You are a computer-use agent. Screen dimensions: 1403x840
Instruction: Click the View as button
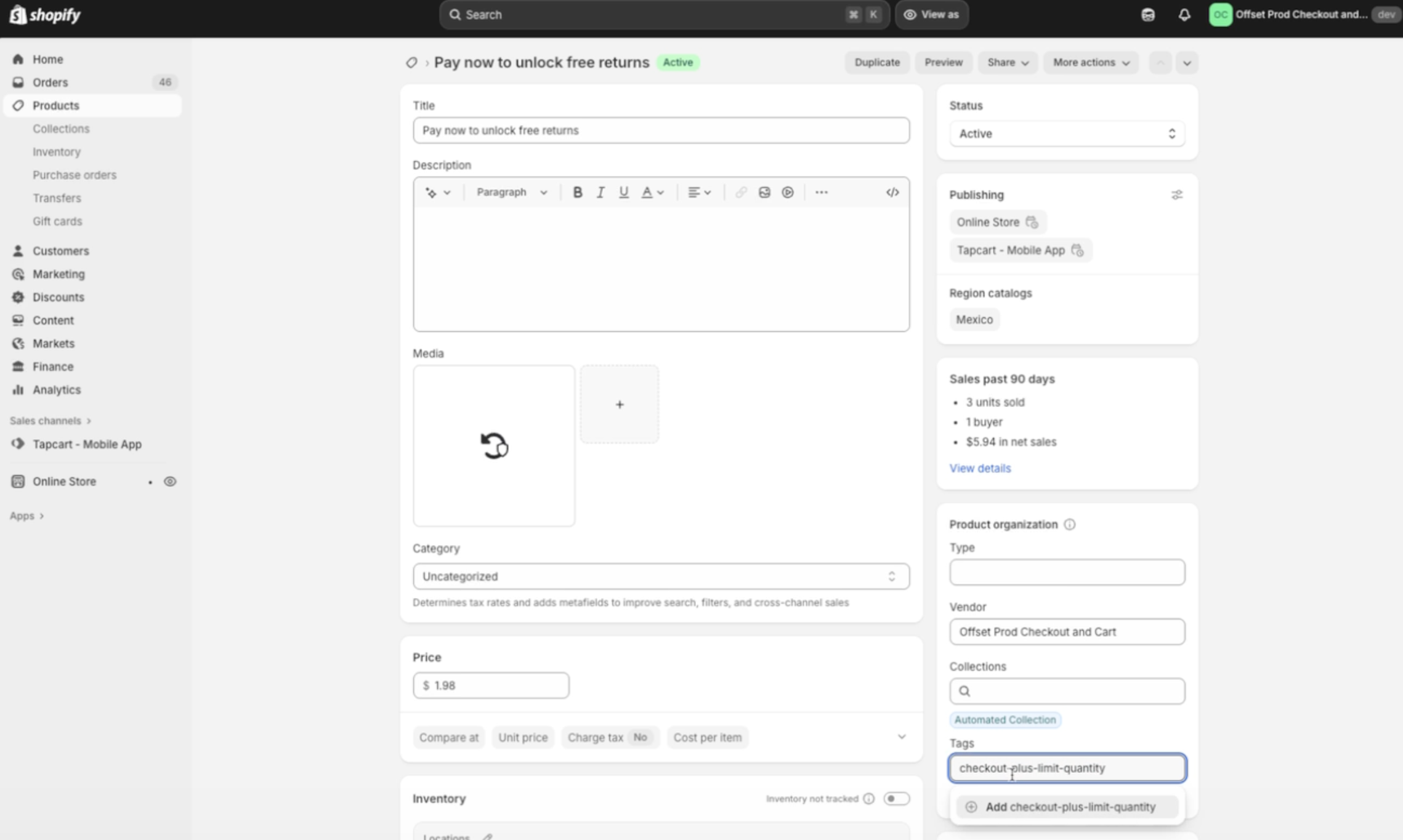931,15
